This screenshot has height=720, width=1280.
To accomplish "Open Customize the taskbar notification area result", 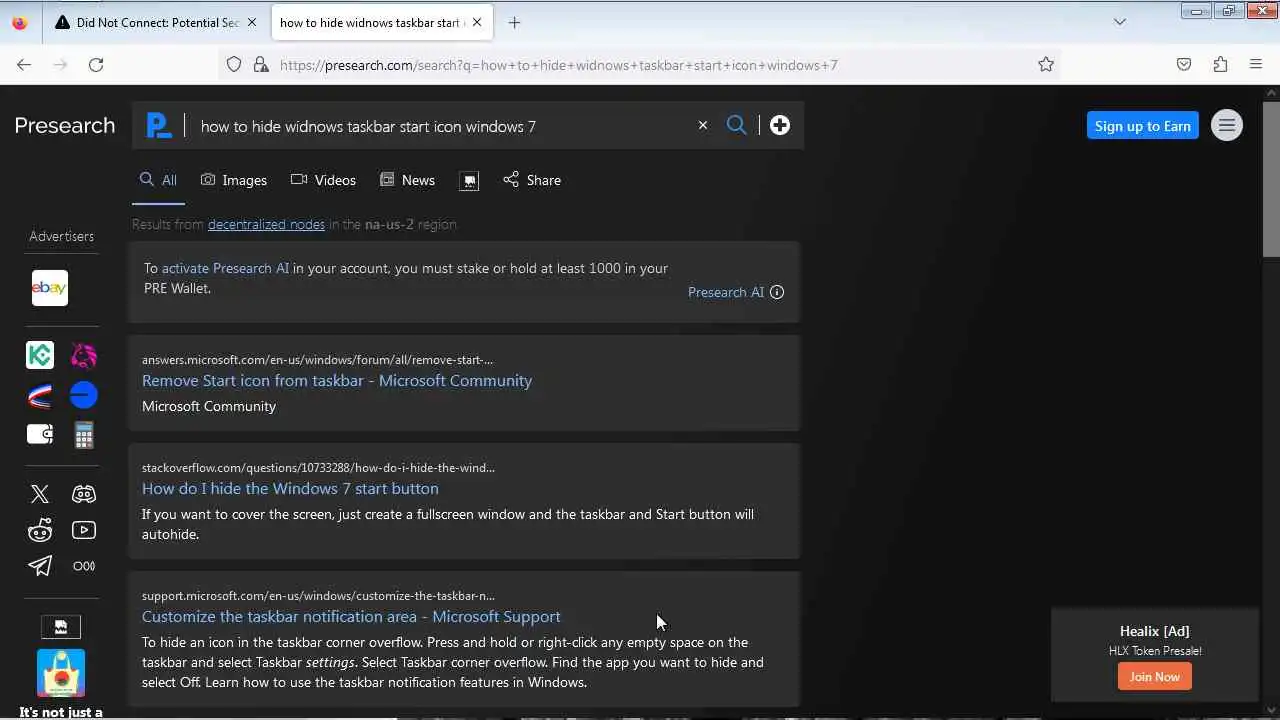I will pos(351,616).
